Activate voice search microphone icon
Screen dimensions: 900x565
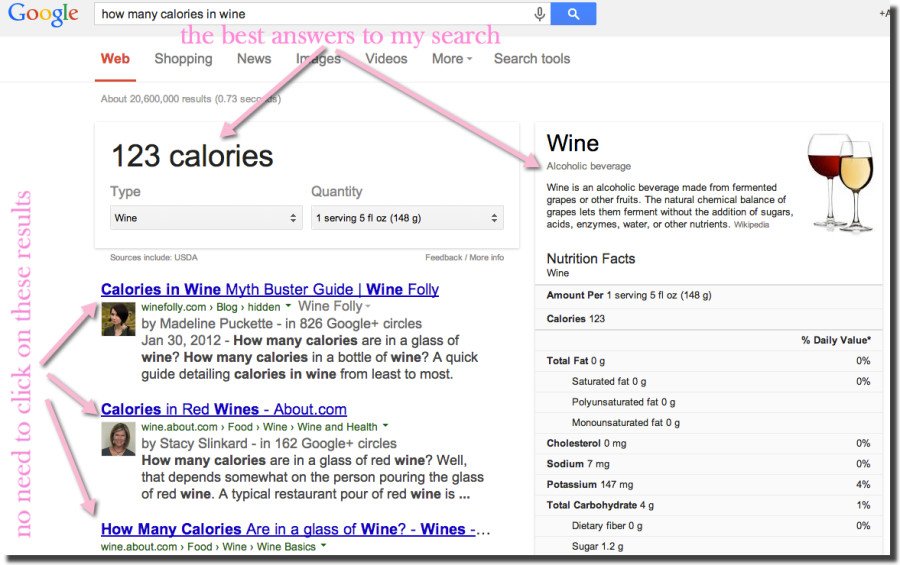click(x=540, y=14)
